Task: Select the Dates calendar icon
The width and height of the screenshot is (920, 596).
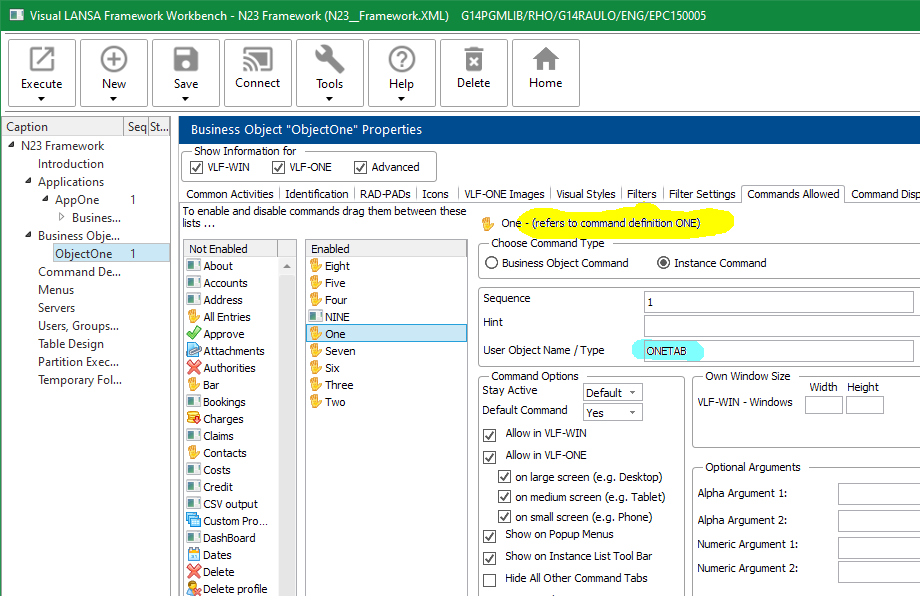Action: tap(194, 554)
